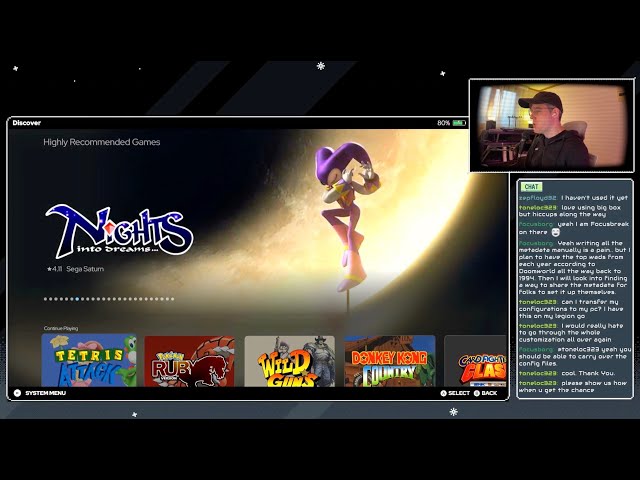The image size is (640, 480).
Task: Click the webcam video overlay
Action: click(x=551, y=126)
